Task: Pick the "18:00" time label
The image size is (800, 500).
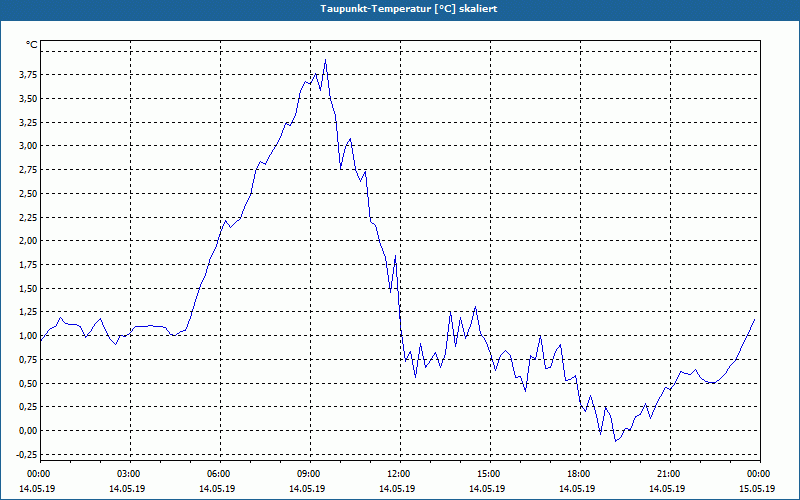Action: (578, 474)
